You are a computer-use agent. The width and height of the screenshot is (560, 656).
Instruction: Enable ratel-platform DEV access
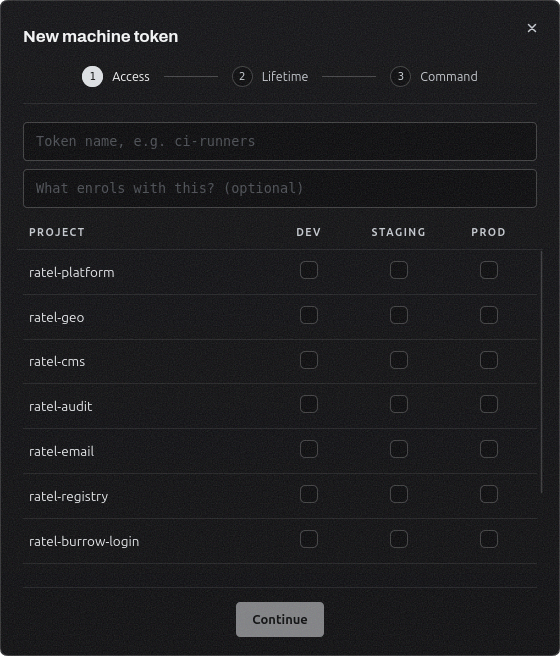click(x=309, y=270)
